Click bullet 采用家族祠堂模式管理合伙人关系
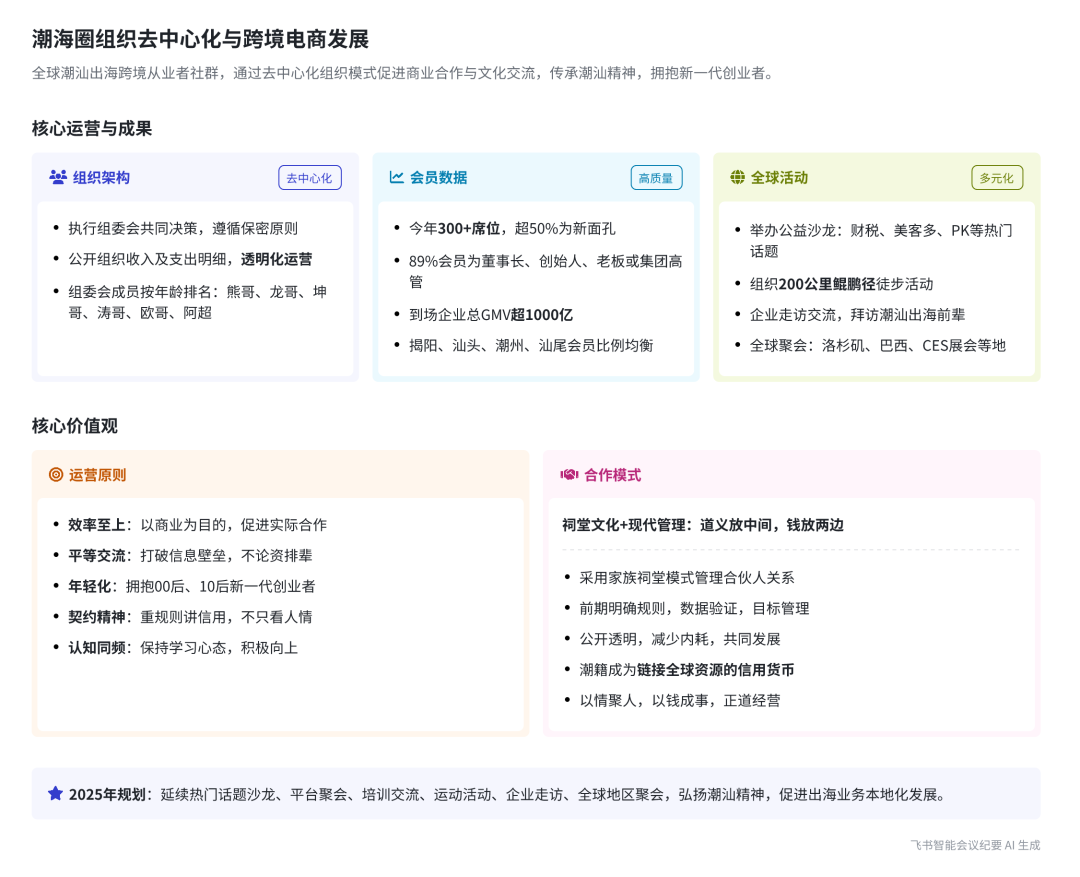The width and height of the screenshot is (1080, 877). [687, 578]
